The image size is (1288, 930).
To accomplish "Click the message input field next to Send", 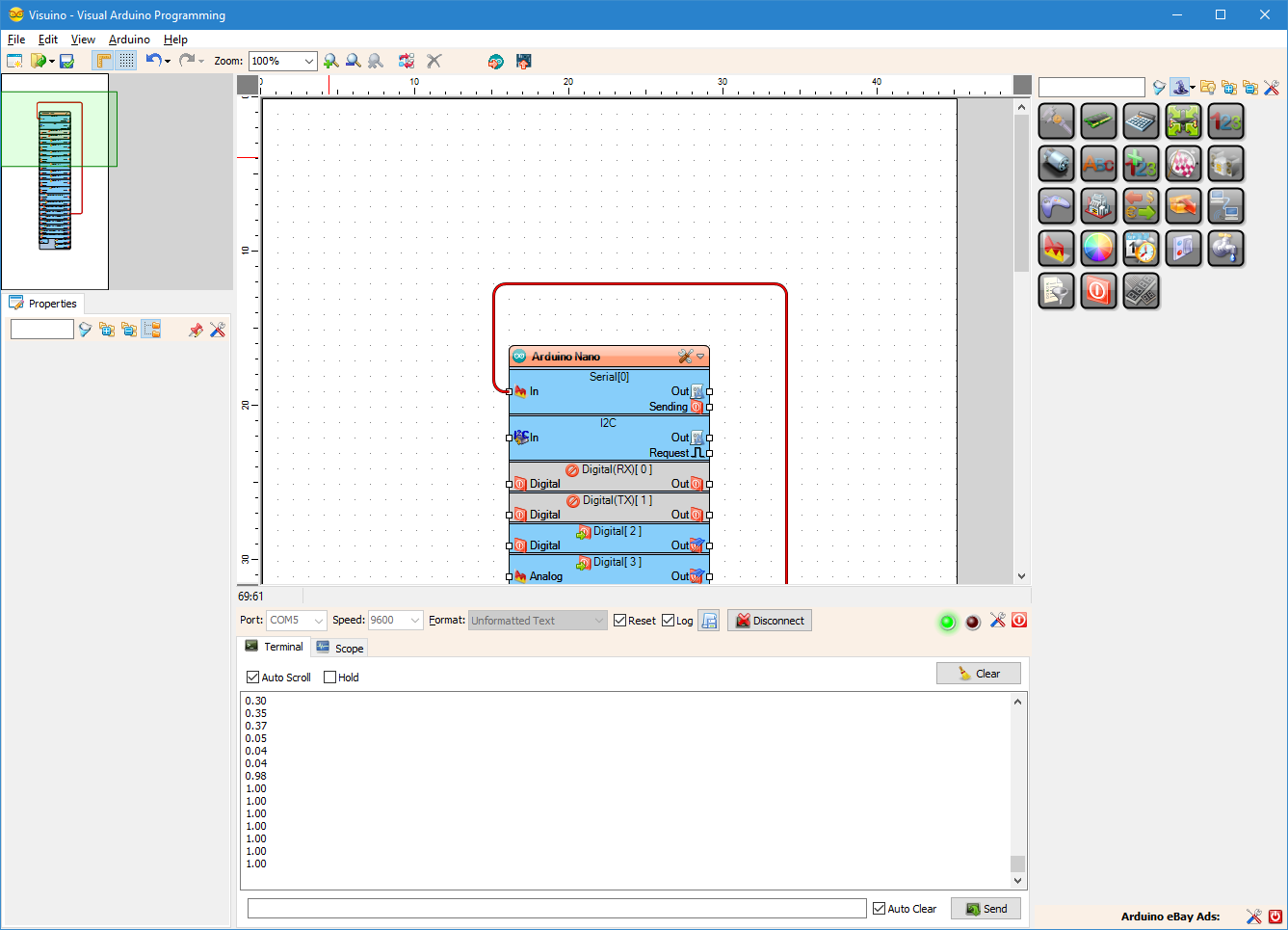I will pos(555,907).
